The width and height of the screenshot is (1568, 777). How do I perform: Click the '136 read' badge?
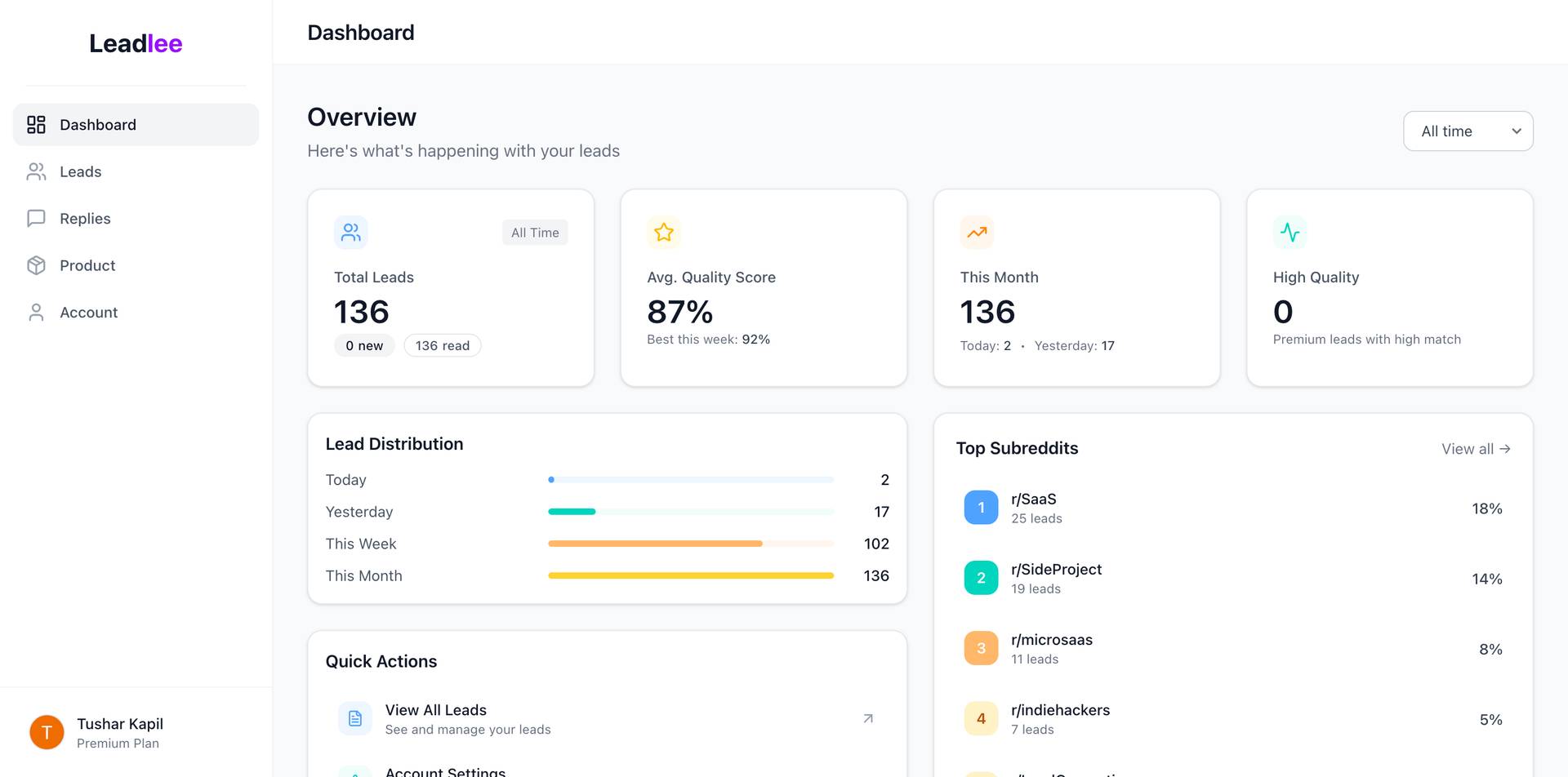[442, 346]
